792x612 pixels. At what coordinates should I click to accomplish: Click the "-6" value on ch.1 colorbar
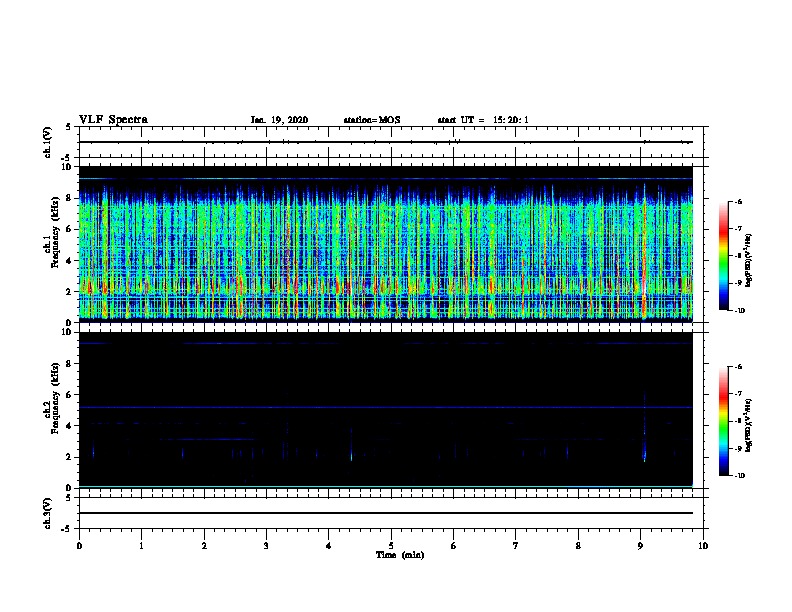738,202
